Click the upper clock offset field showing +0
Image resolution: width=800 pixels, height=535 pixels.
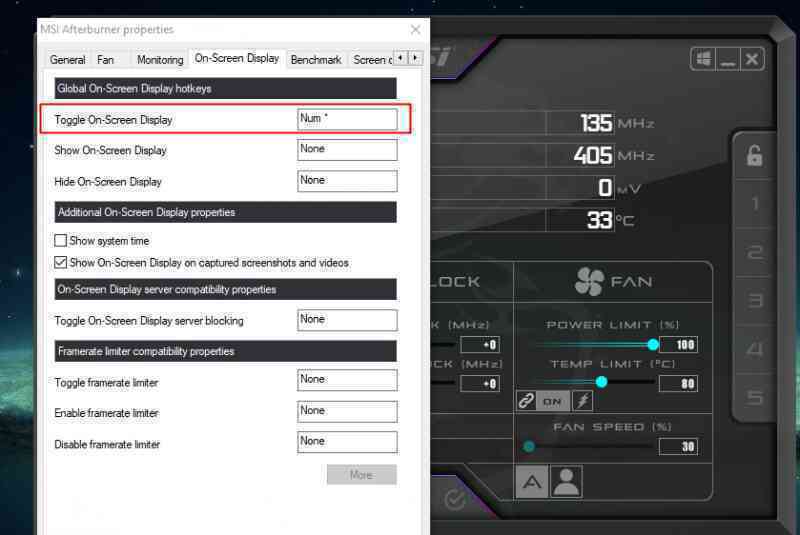pos(480,345)
